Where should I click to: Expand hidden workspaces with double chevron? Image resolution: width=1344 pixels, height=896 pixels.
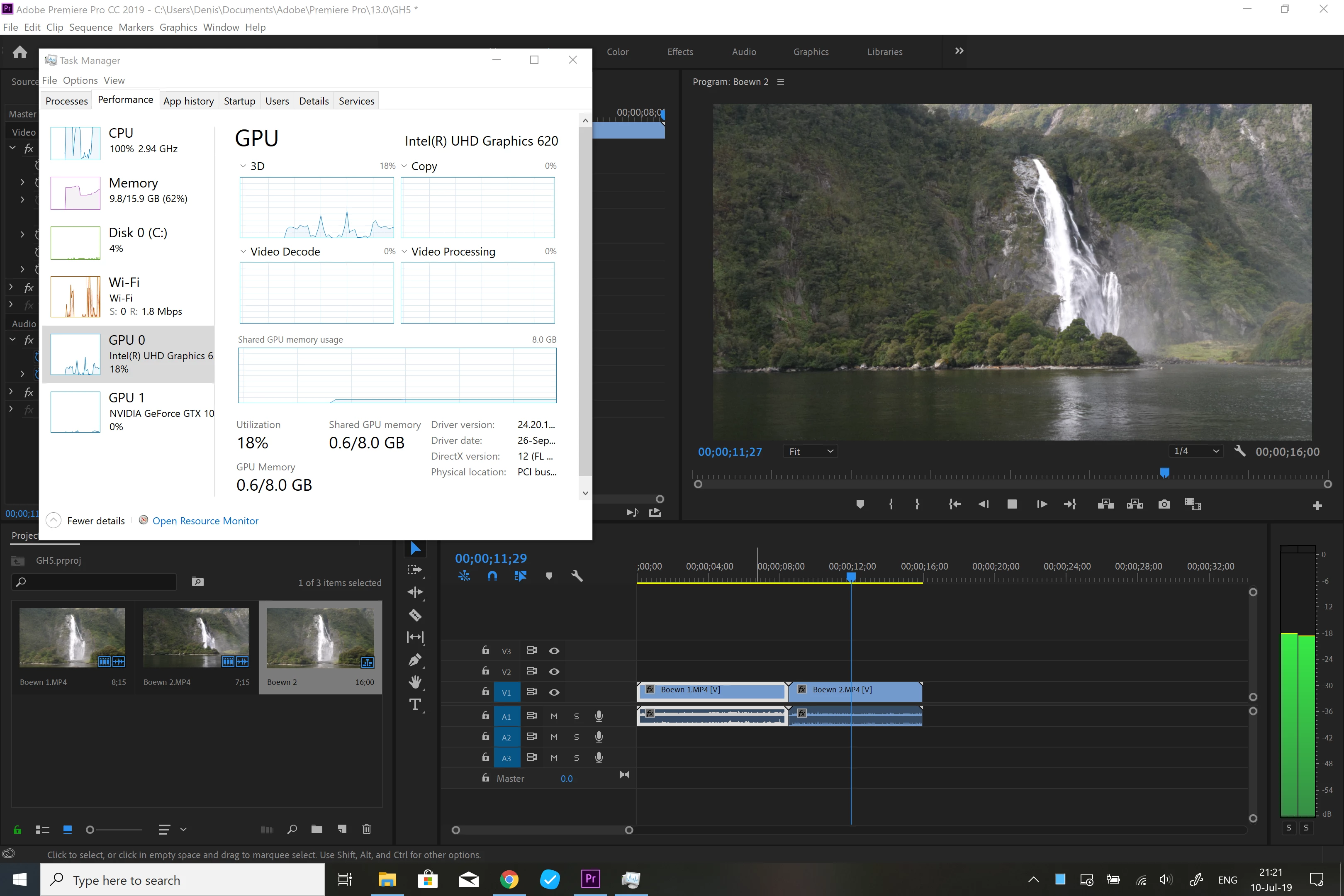(959, 51)
